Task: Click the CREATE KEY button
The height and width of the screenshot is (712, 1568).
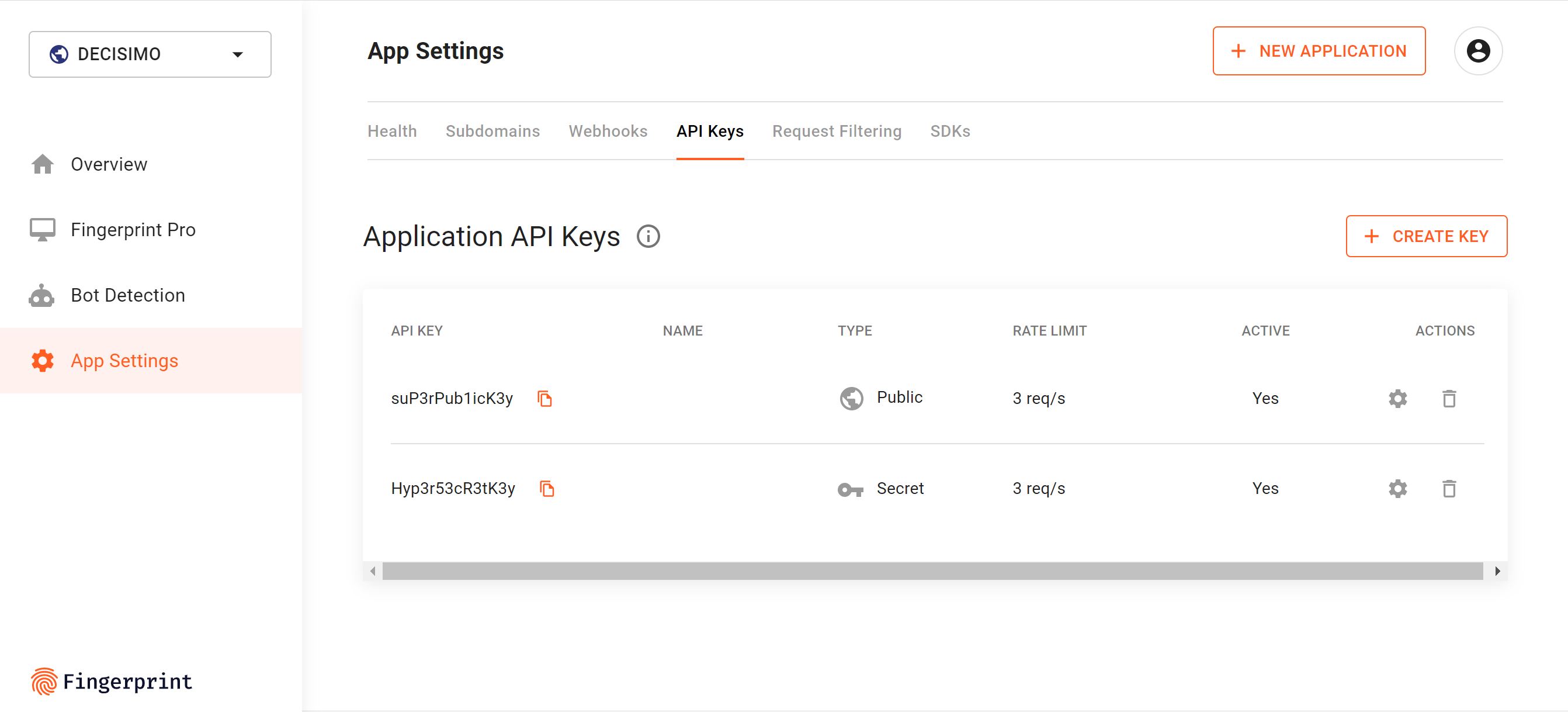Action: [1427, 236]
